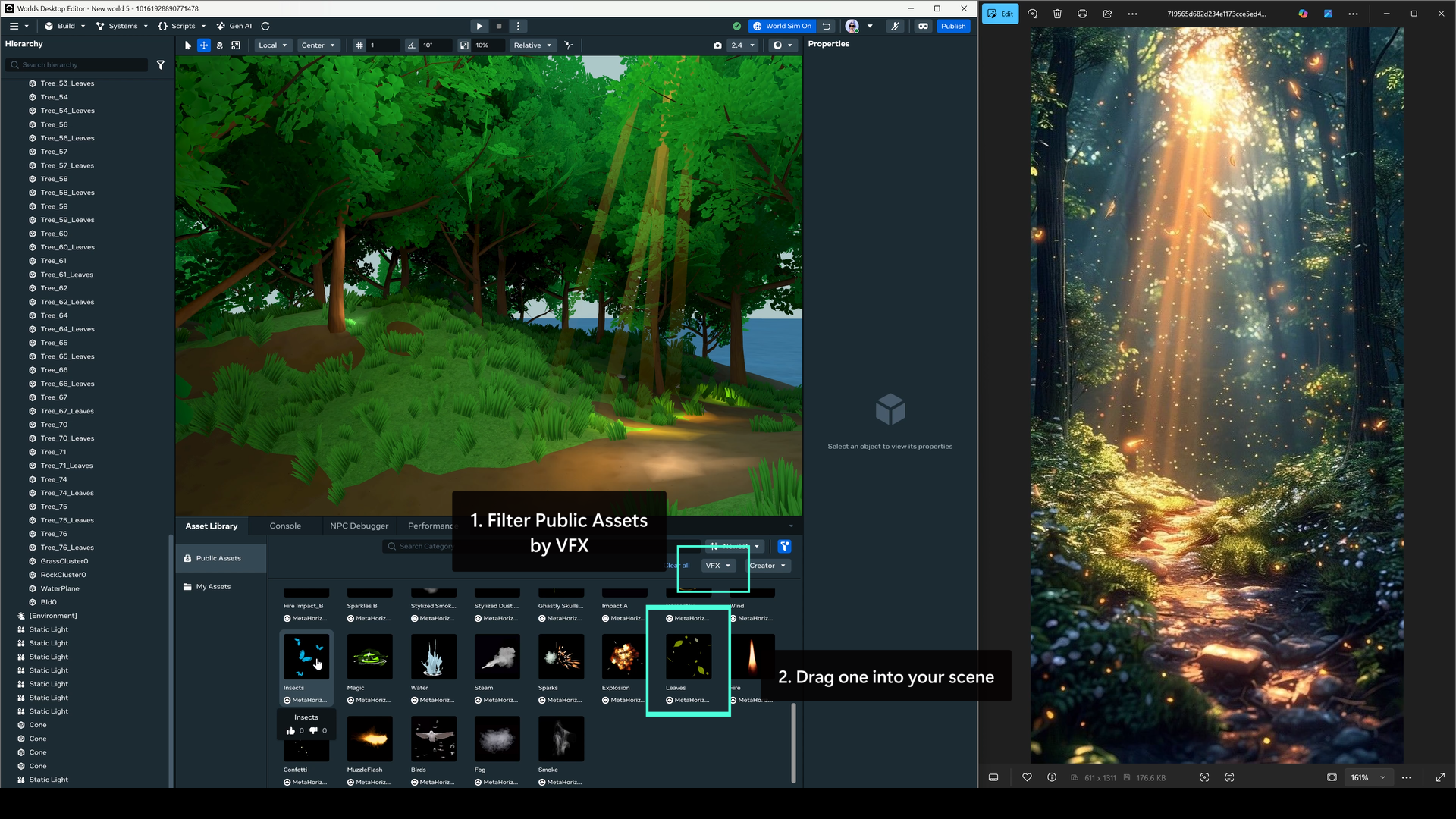Open the Newest sort order dropdown
The image size is (1456, 819).
coord(733,546)
